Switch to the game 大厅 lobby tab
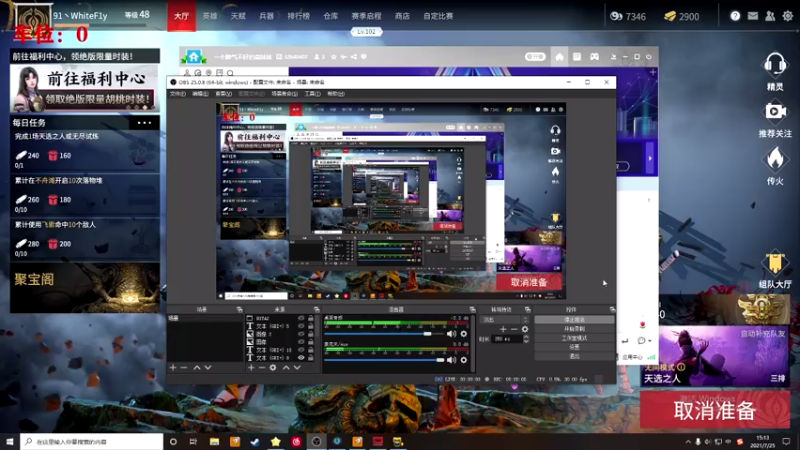 [182, 16]
